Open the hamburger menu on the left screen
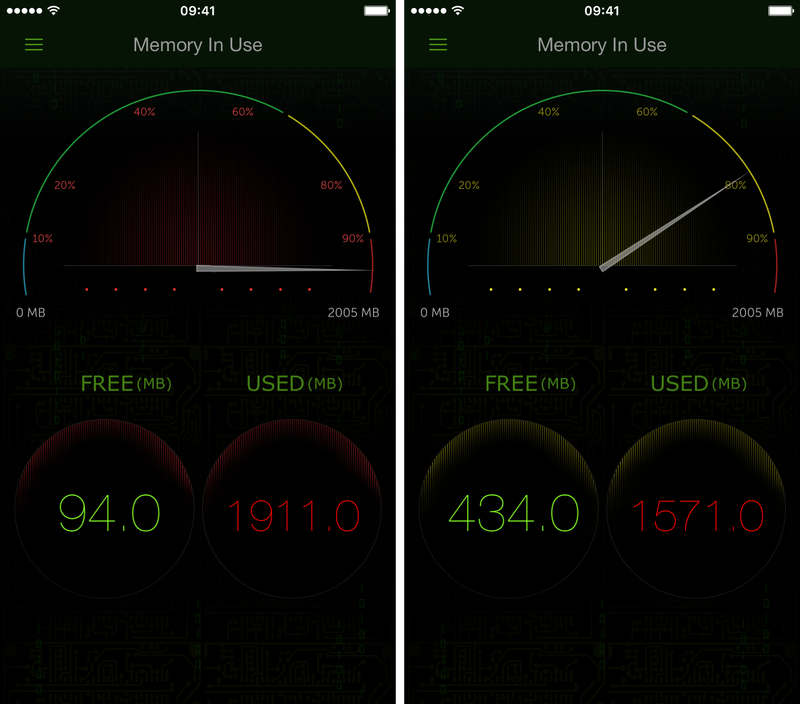The height and width of the screenshot is (704, 800). click(x=34, y=45)
